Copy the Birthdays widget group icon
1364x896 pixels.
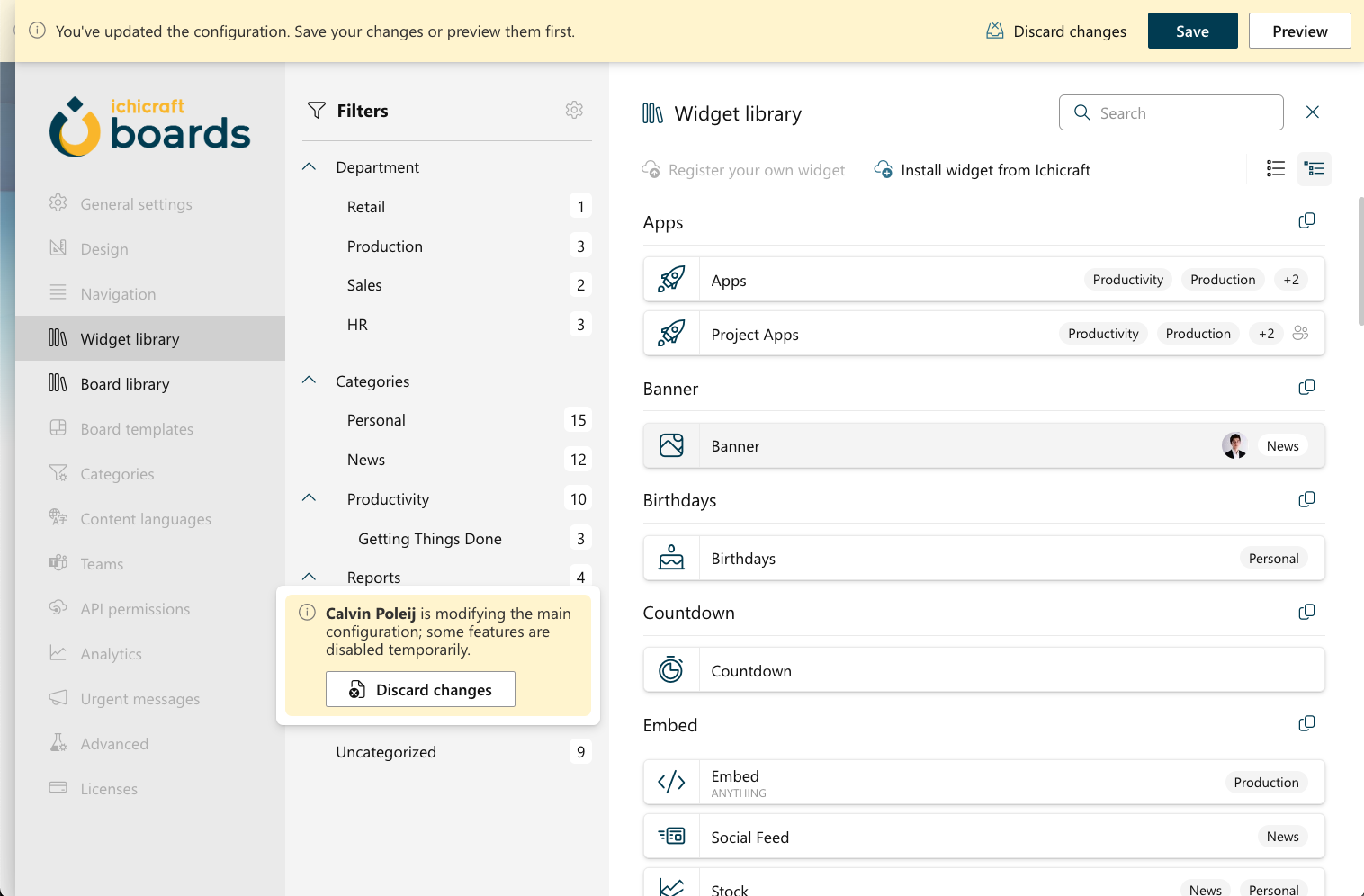pyautogui.click(x=1307, y=499)
